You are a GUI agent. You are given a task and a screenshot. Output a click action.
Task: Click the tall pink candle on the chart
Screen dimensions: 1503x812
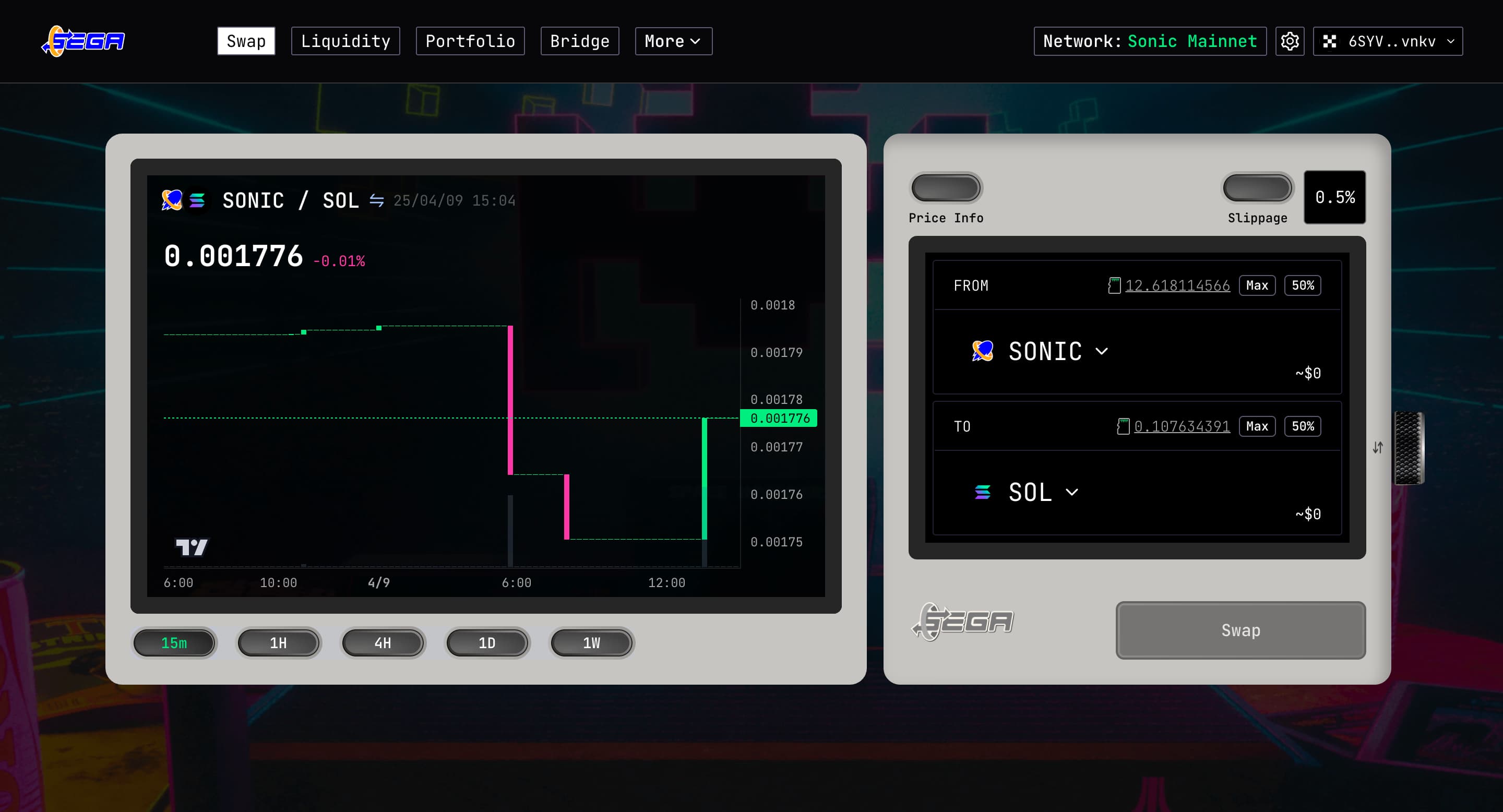click(x=510, y=400)
